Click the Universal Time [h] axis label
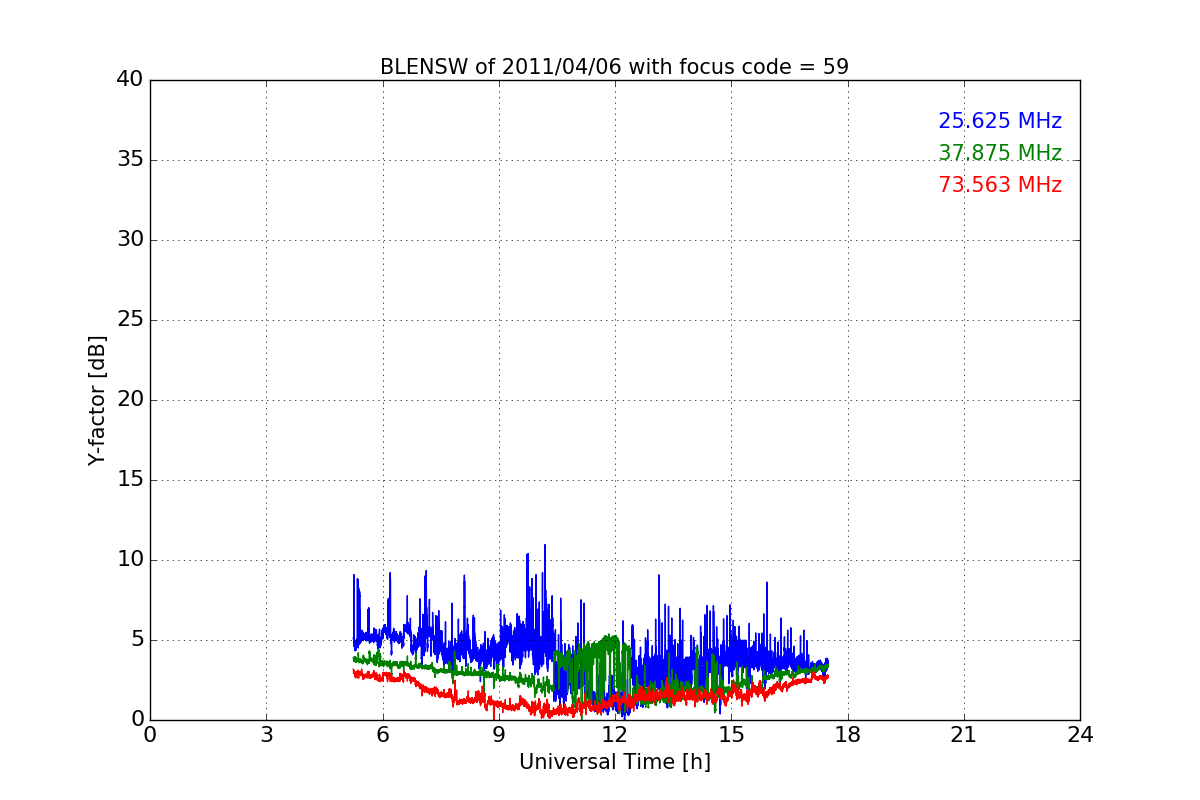Image resolution: width=1200 pixels, height=800 pixels. coord(614,762)
